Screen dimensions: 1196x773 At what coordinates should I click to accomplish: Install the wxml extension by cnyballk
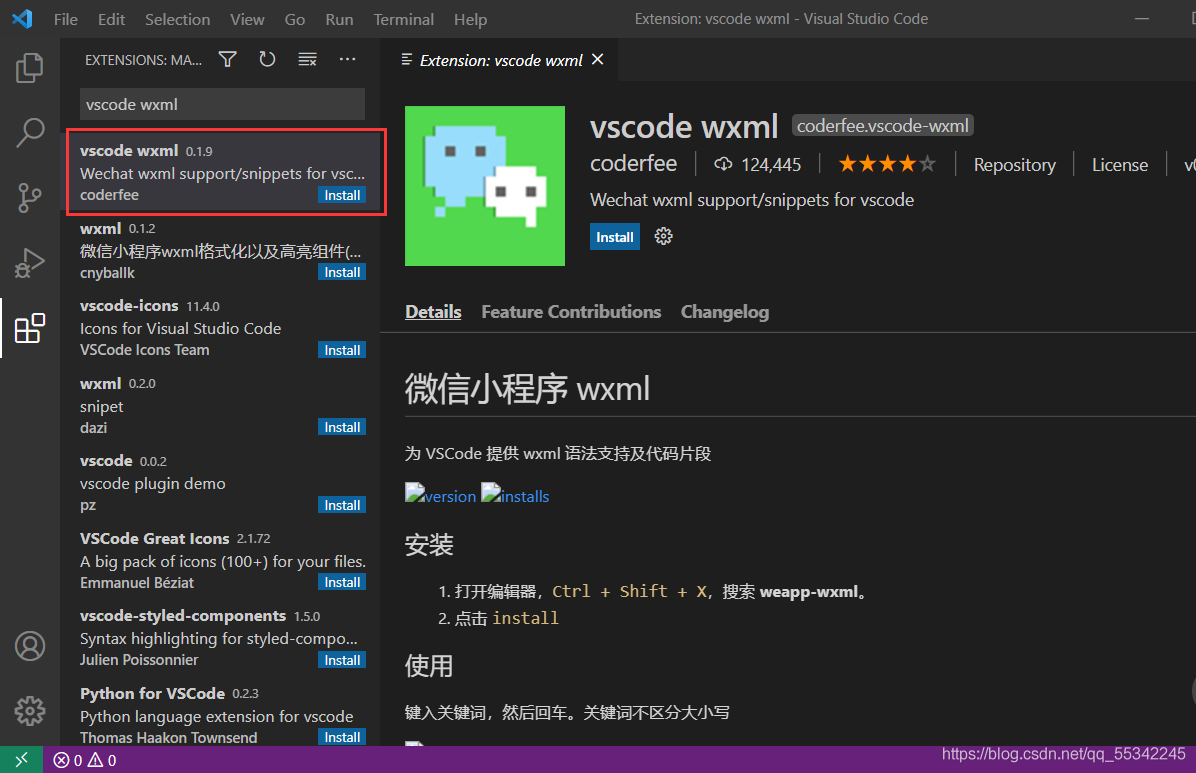pyautogui.click(x=342, y=272)
